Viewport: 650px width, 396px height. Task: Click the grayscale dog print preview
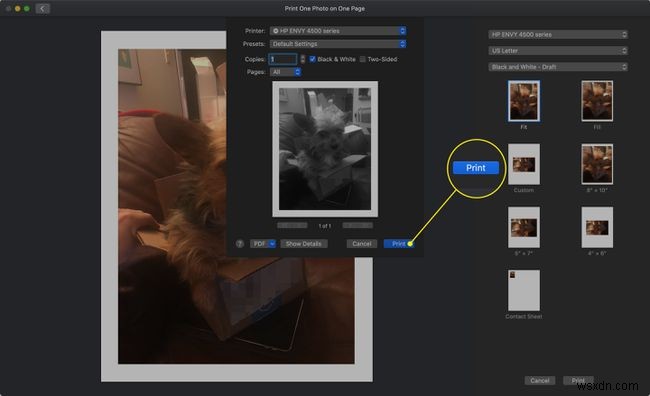[325, 149]
